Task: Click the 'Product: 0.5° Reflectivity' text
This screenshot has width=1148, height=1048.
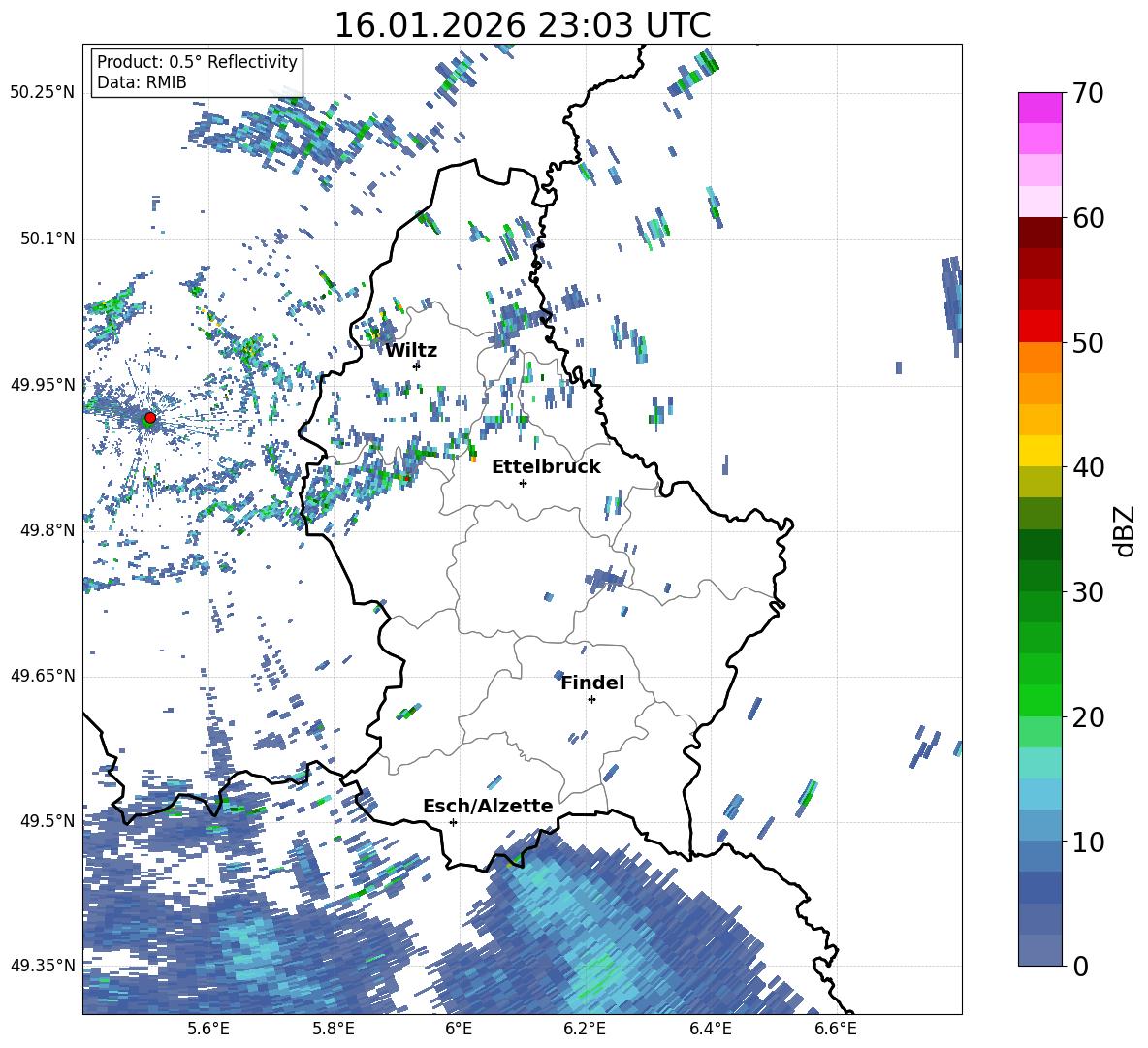Action: coord(197,61)
